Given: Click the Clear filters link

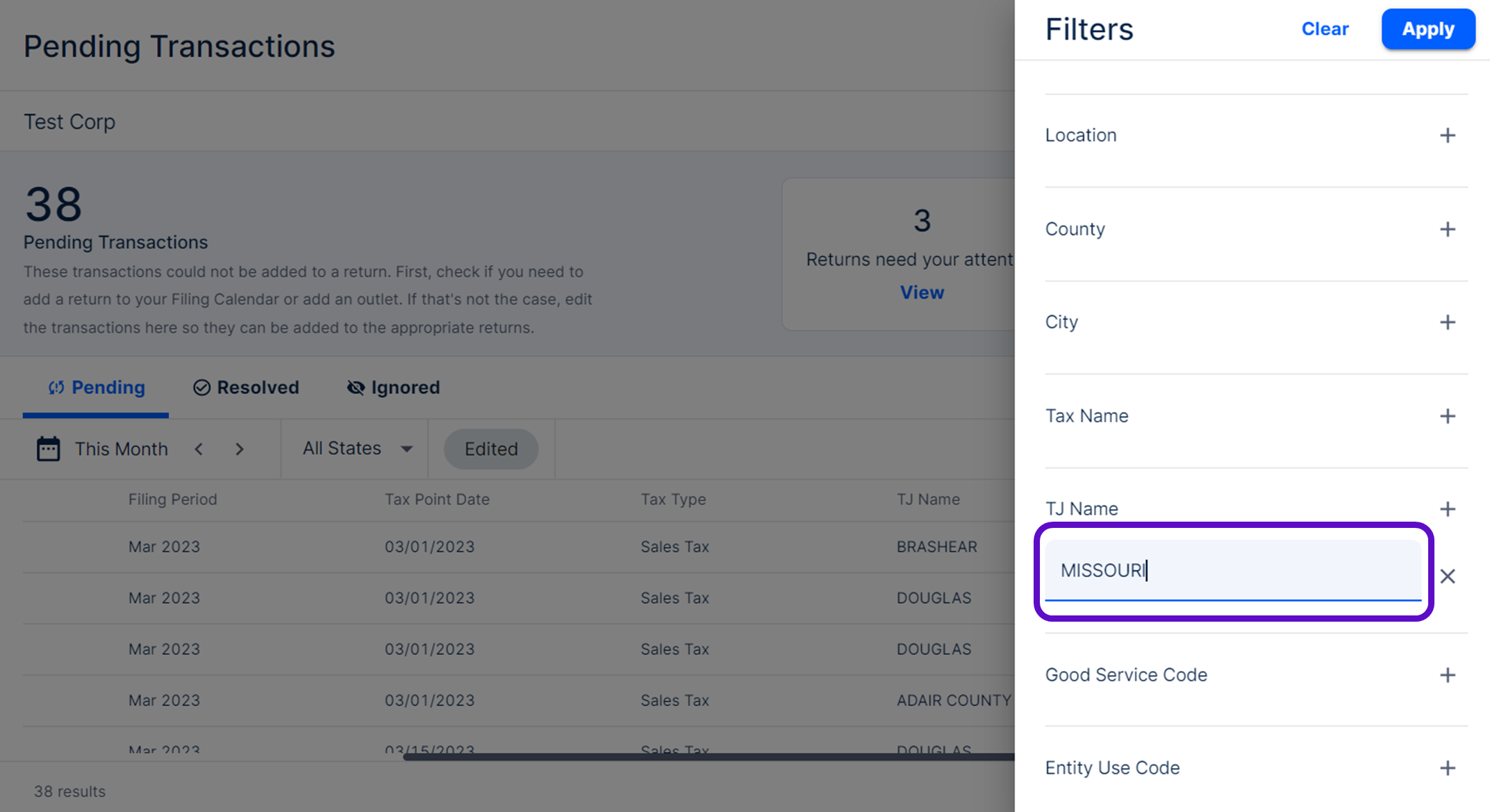Looking at the screenshot, I should point(1325,29).
